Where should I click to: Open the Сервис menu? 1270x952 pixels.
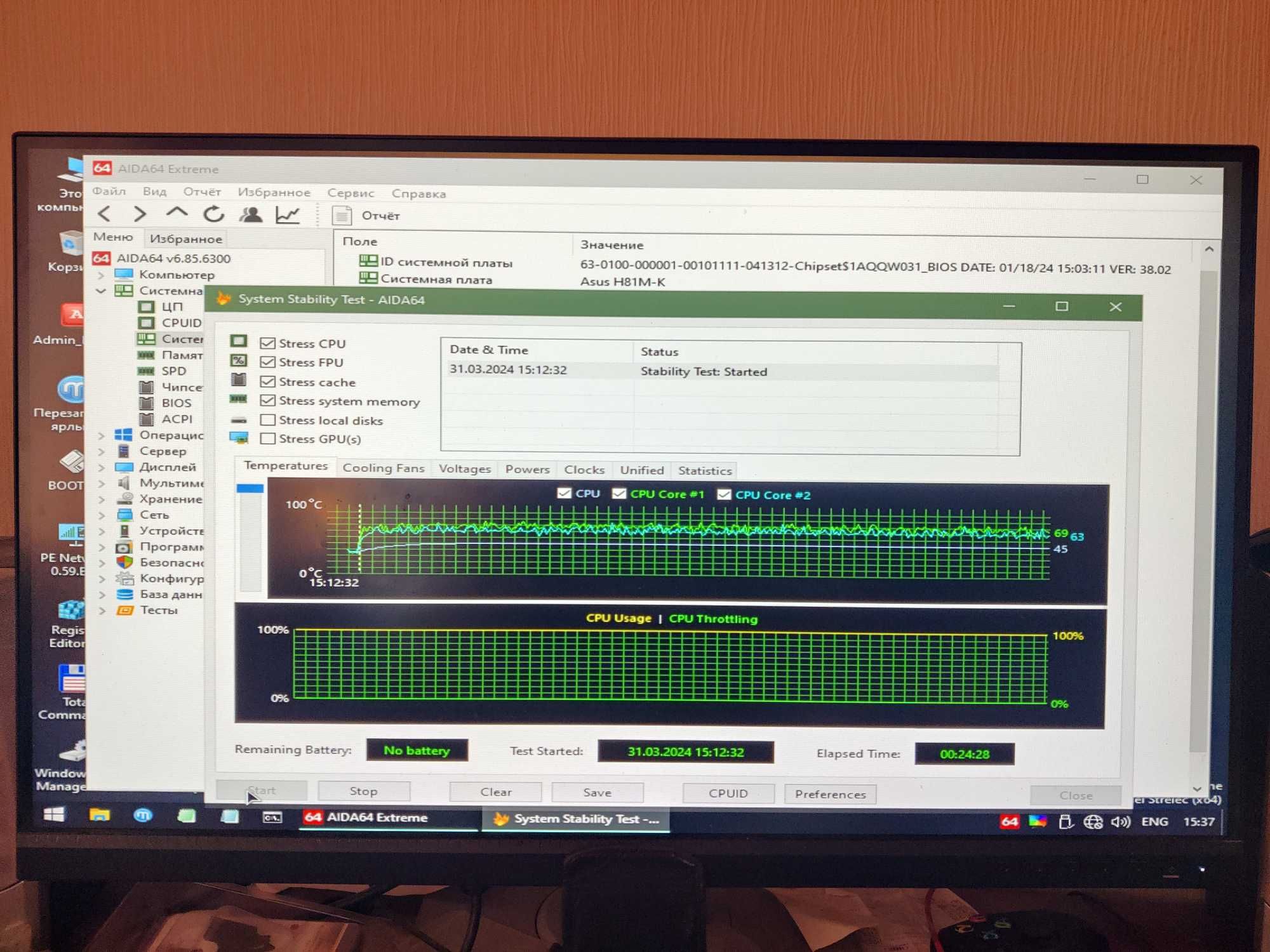[x=351, y=193]
